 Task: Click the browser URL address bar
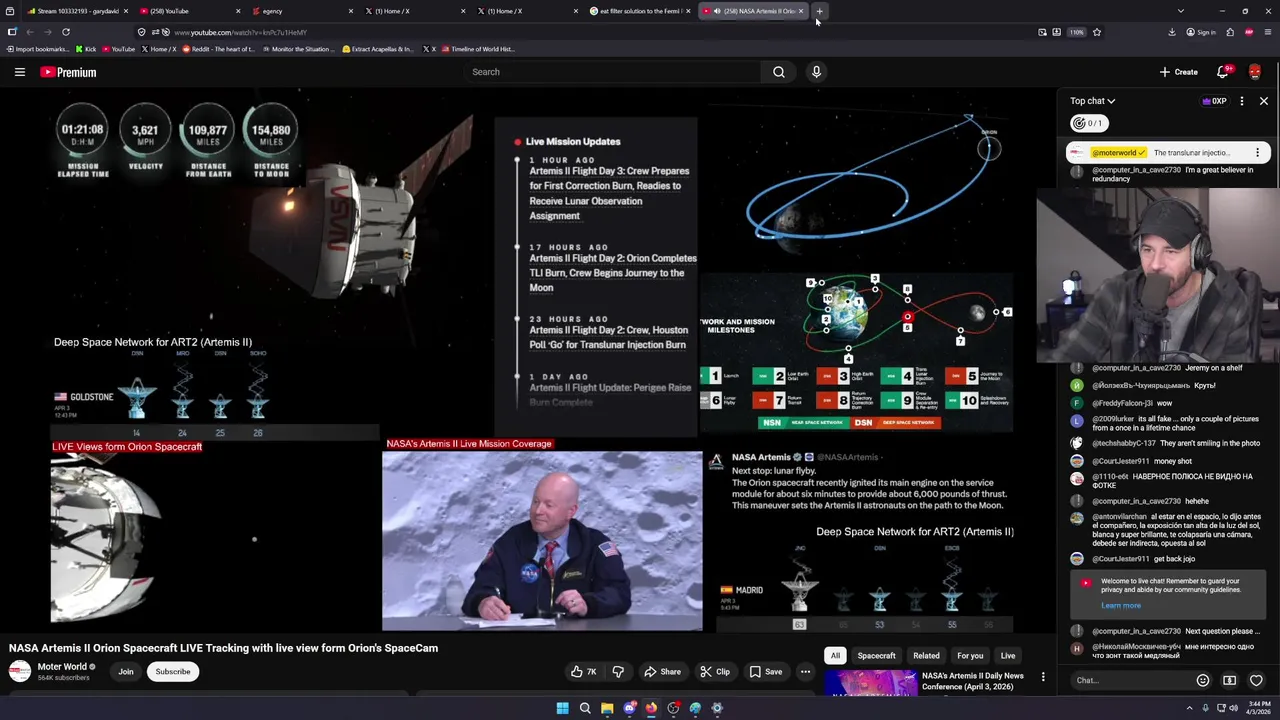pyautogui.click(x=590, y=32)
